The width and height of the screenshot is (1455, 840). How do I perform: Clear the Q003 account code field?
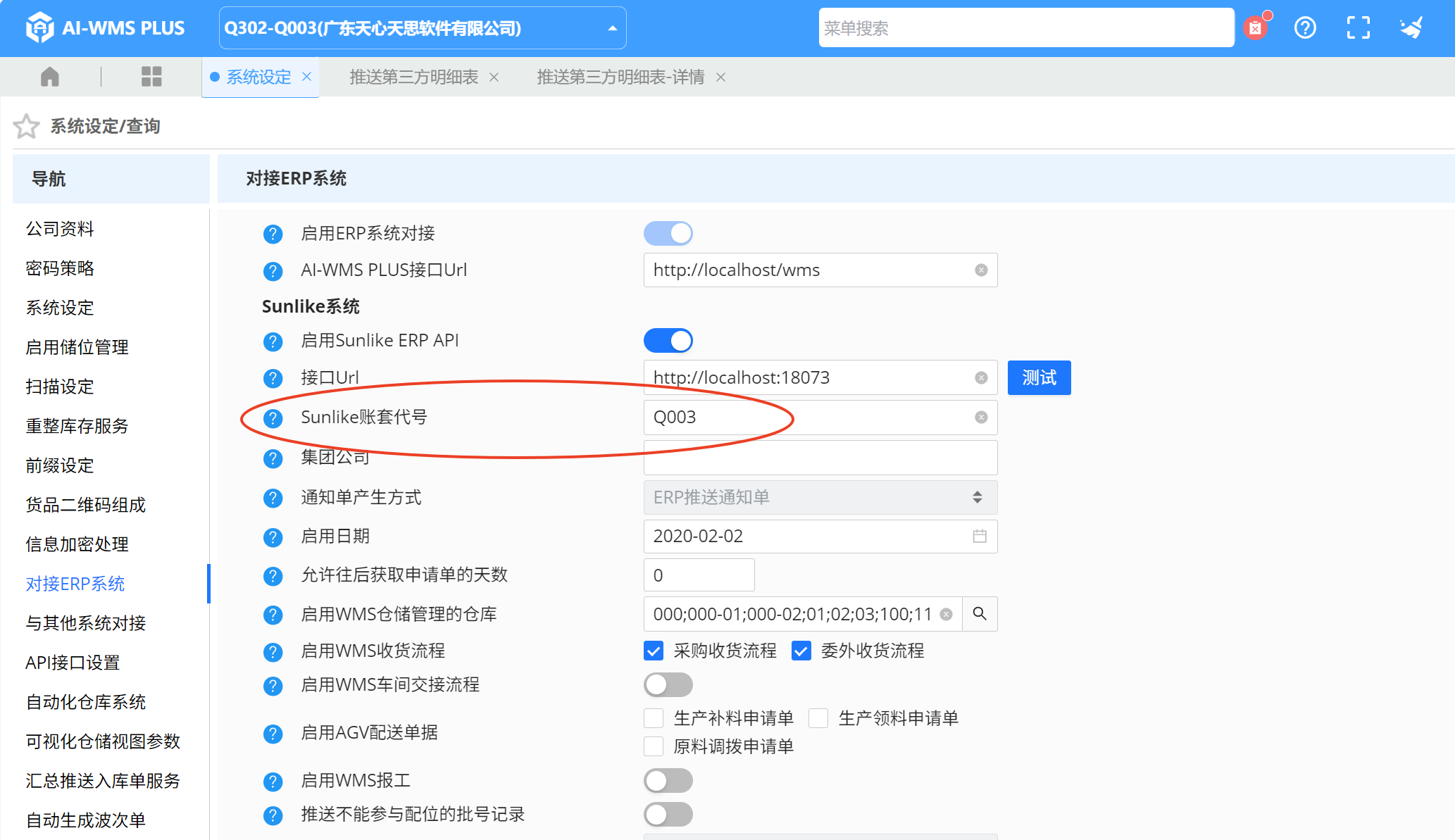click(x=981, y=418)
